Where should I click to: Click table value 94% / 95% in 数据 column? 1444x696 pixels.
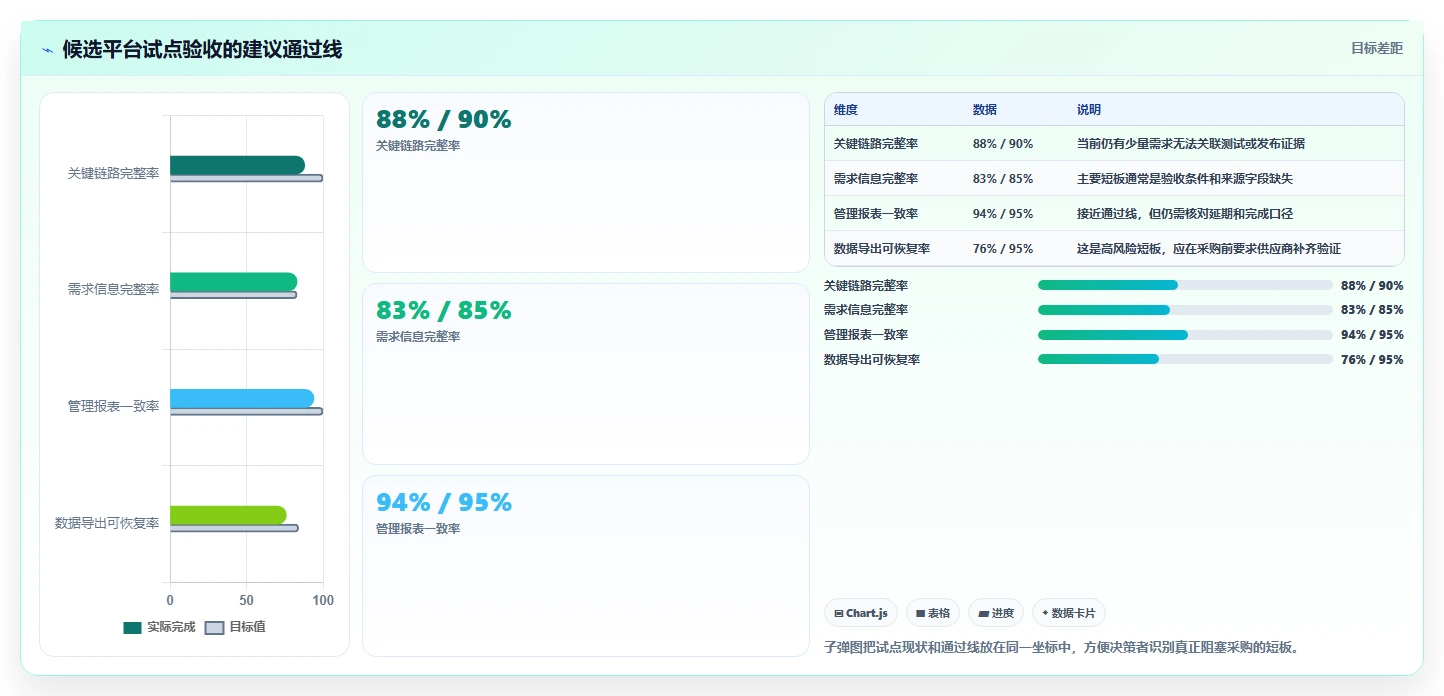pyautogui.click(x=1003, y=214)
